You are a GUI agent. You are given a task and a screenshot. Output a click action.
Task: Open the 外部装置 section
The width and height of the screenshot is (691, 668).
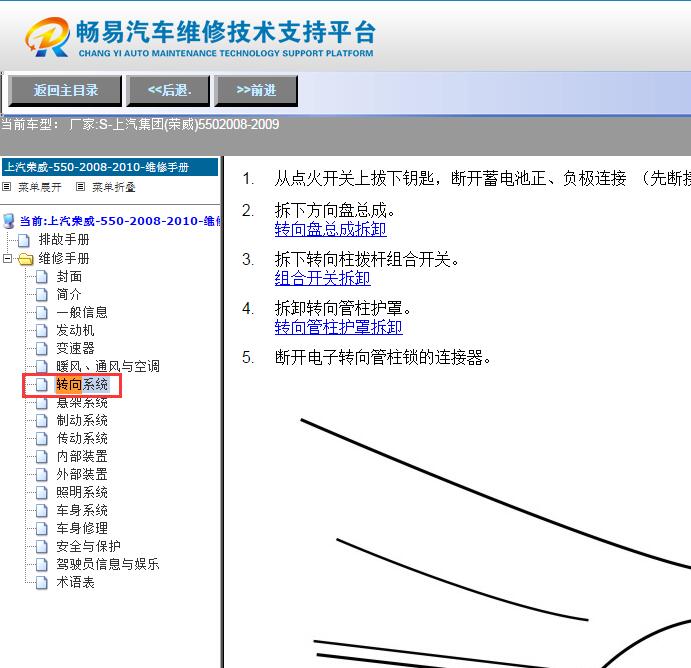point(82,475)
